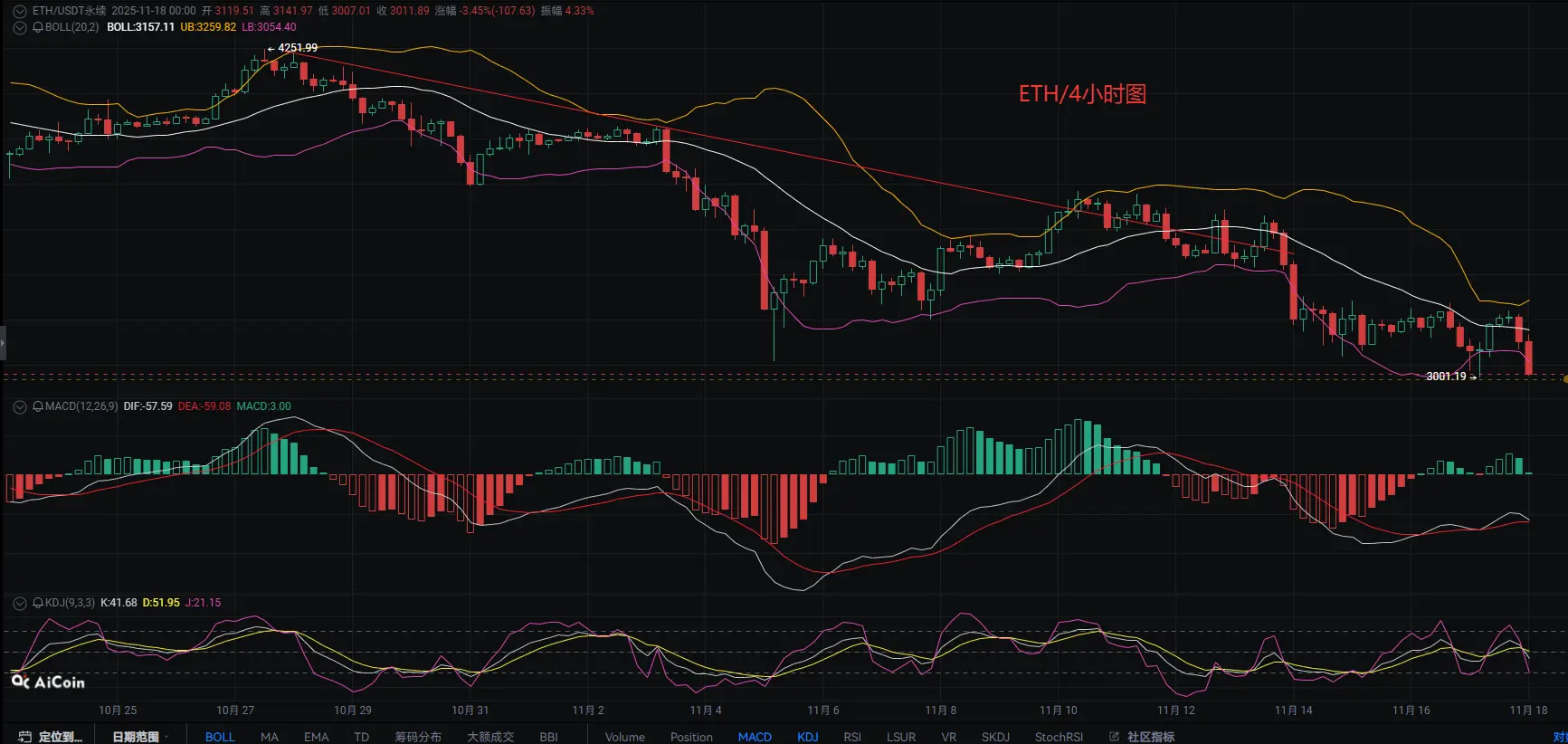The width and height of the screenshot is (1568, 744).
Task: Collapse the KDJ(9,3,3) panel chevron
Action: 20,603
